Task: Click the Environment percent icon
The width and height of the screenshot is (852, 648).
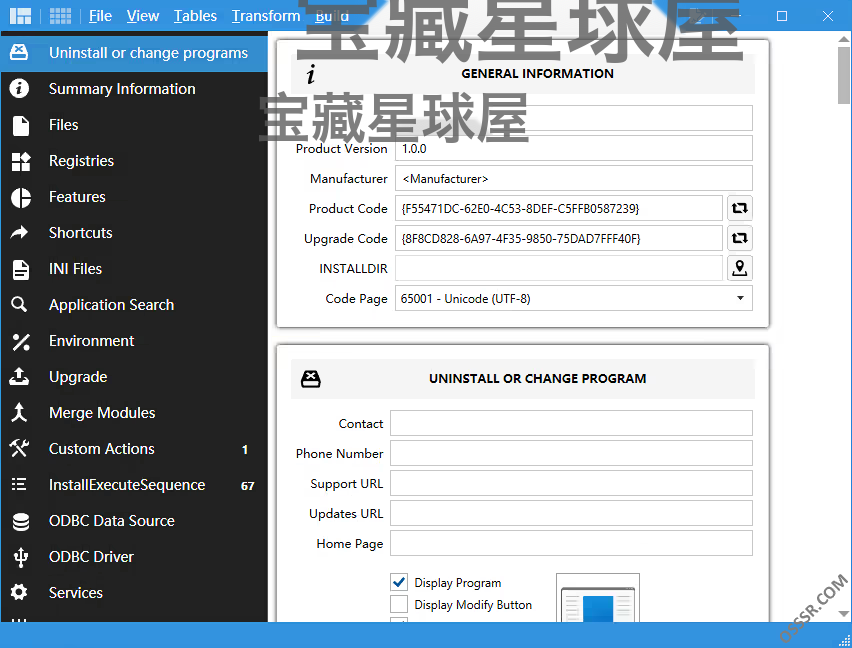Action: click(x=21, y=342)
